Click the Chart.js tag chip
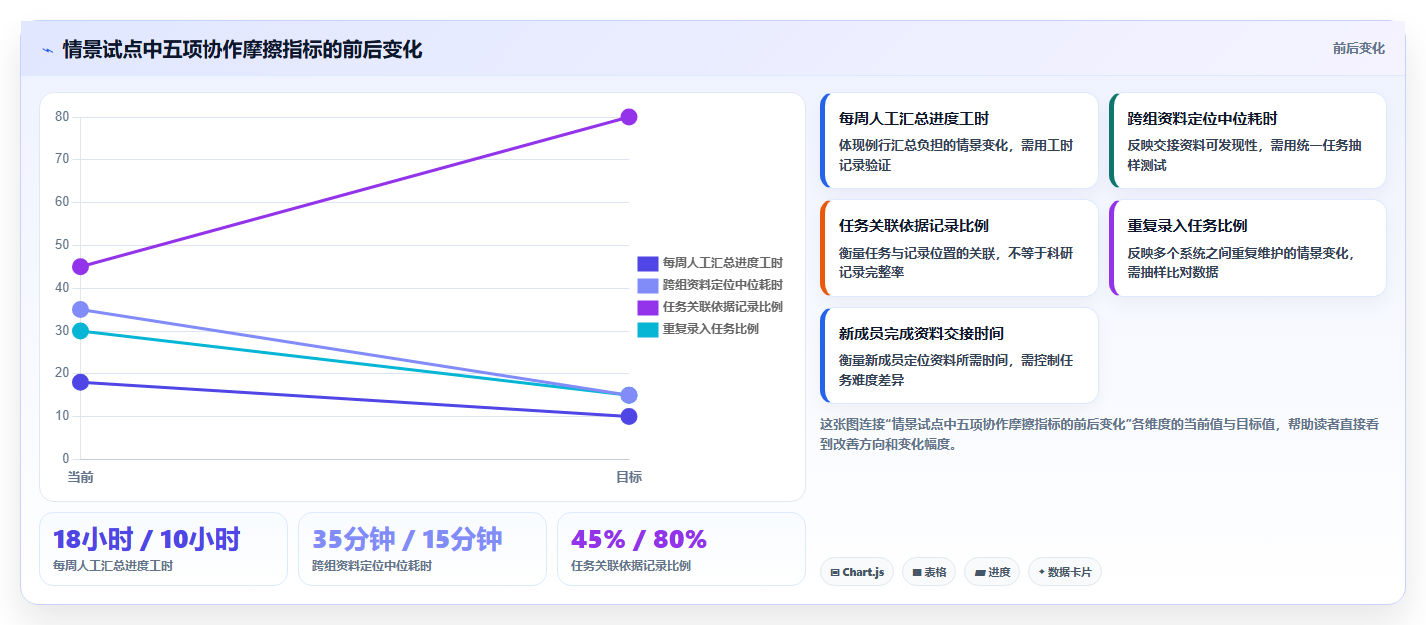The height and width of the screenshot is (625, 1426). tap(857, 572)
